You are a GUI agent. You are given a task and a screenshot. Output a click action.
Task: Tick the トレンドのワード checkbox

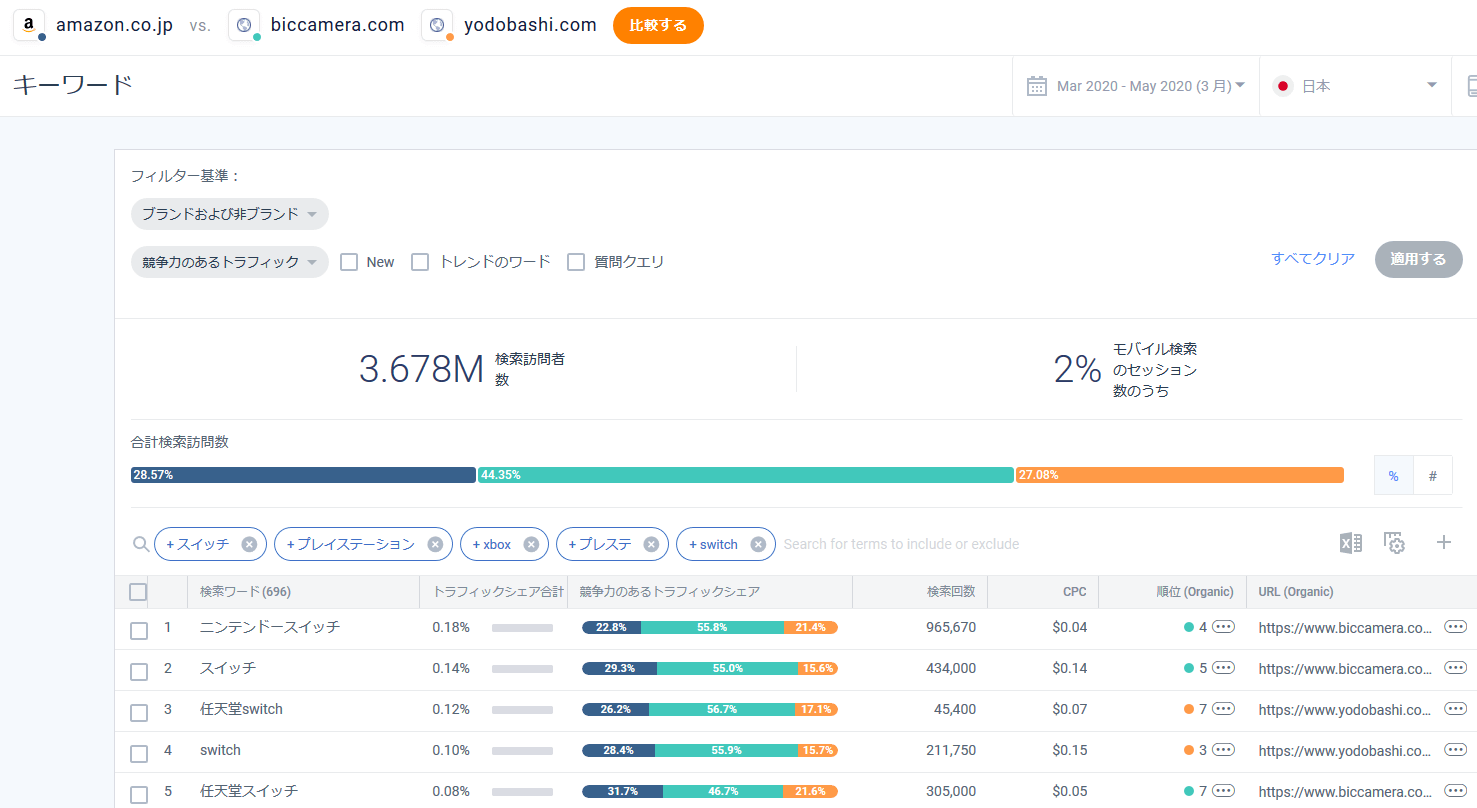pyautogui.click(x=420, y=262)
